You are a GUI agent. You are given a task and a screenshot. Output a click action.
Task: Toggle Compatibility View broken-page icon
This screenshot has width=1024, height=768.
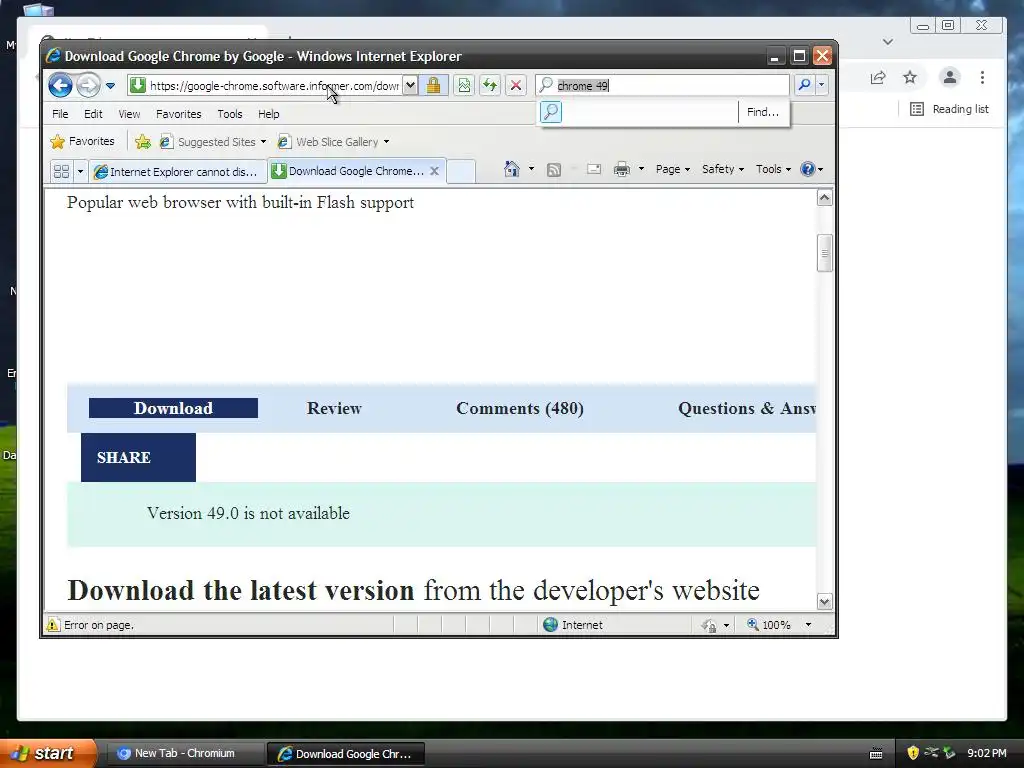point(464,85)
